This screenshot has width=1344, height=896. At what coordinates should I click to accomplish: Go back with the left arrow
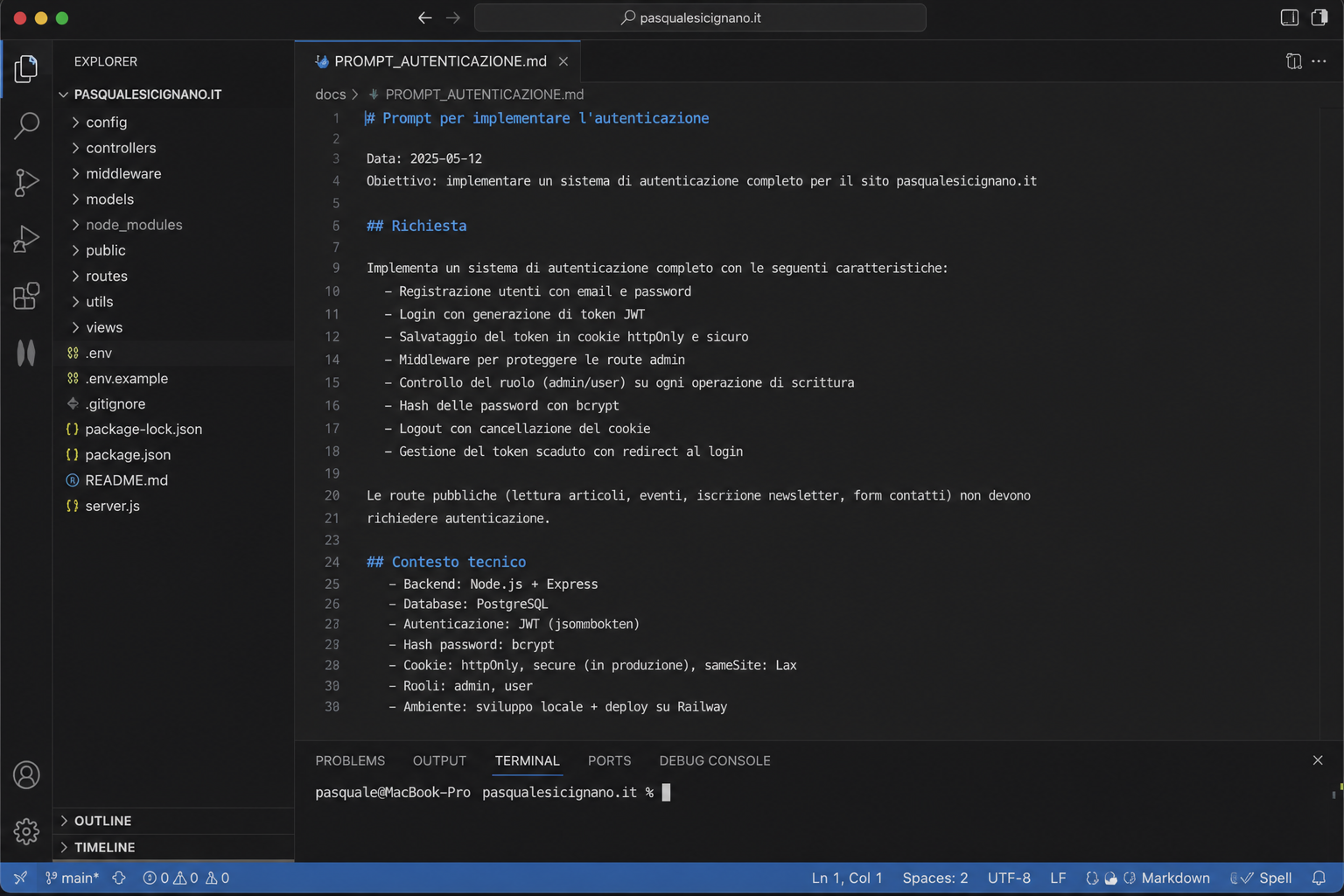tap(425, 17)
